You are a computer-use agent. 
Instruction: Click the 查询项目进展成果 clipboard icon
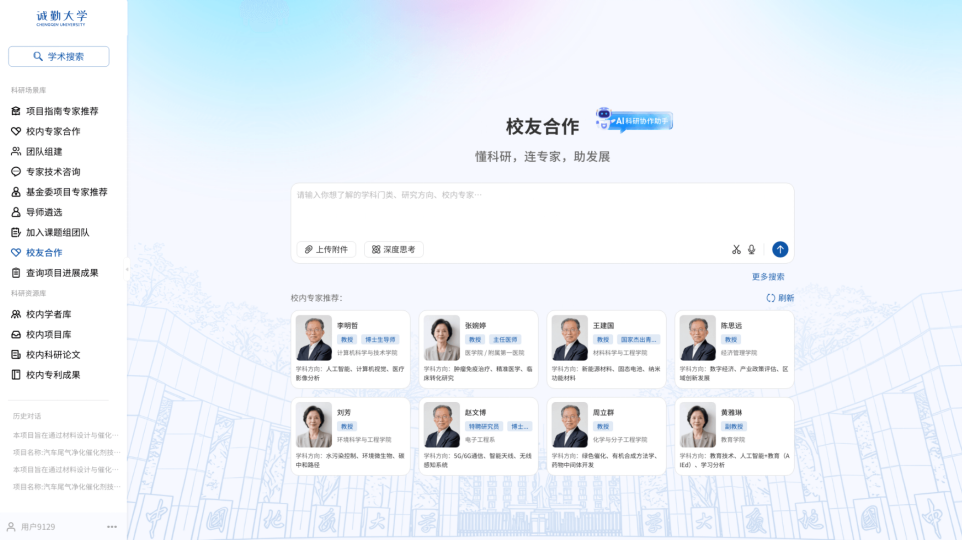point(16,273)
